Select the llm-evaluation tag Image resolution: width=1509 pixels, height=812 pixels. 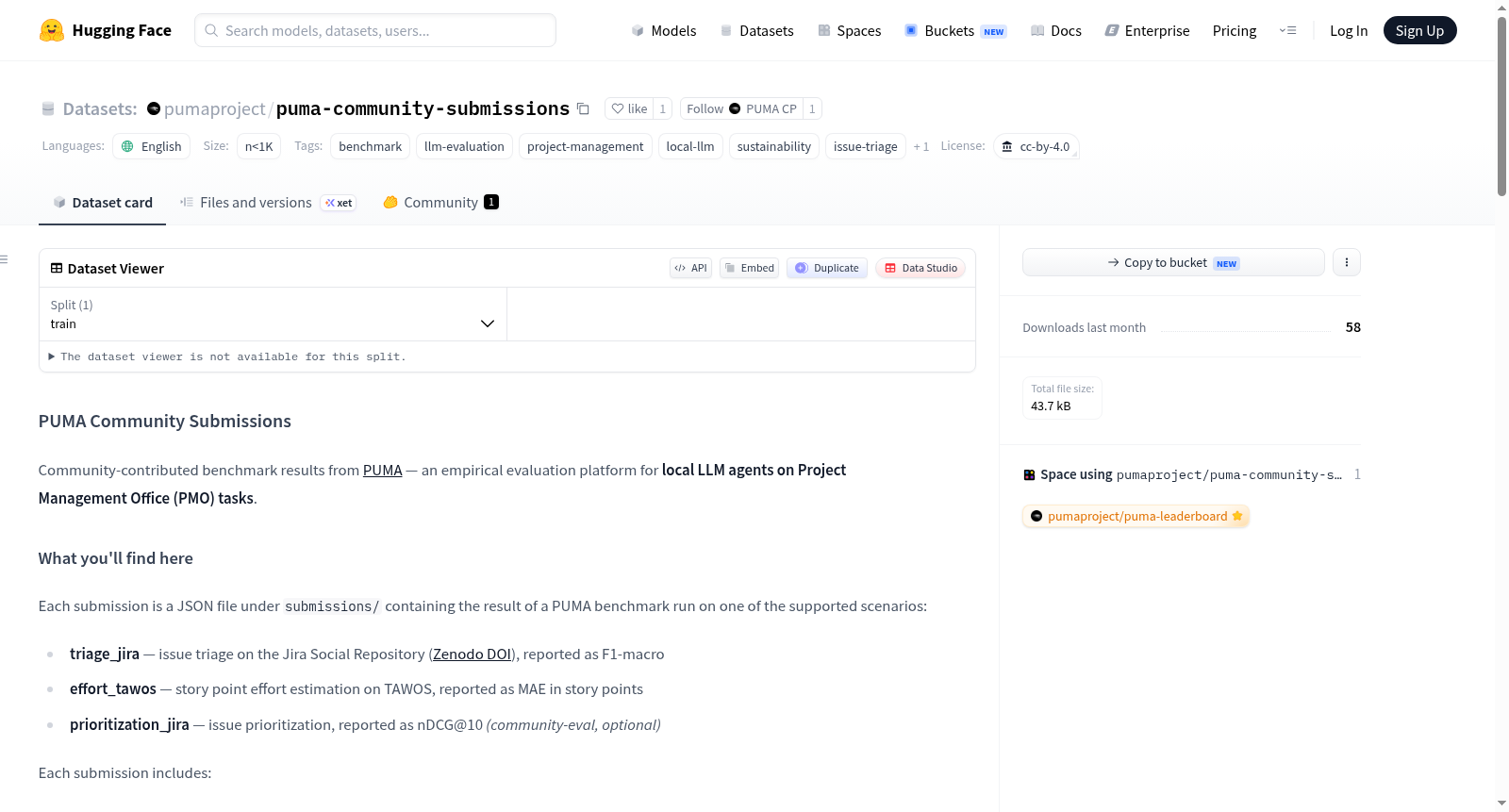(464, 146)
